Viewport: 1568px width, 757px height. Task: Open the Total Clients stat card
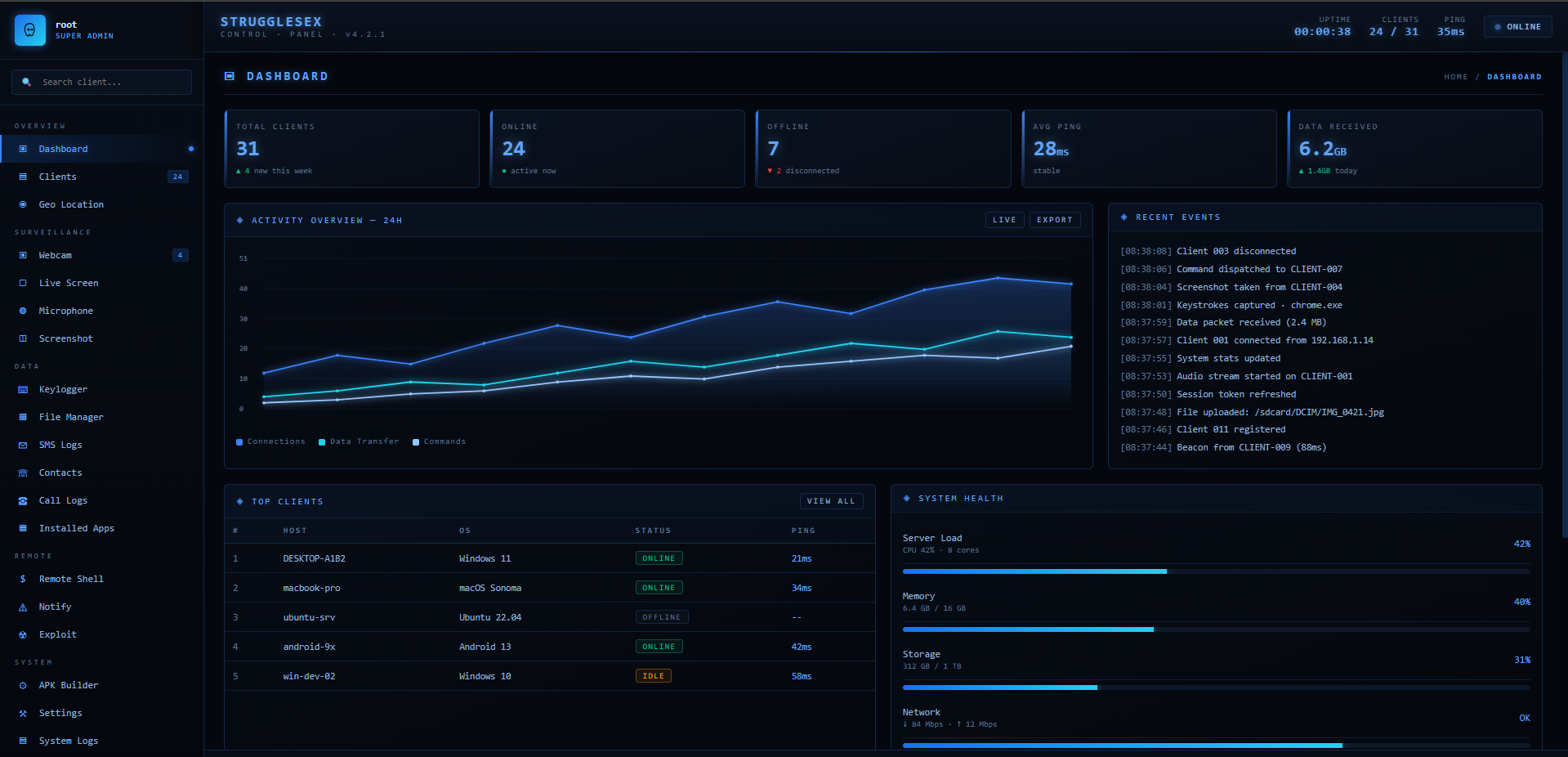[352, 149]
